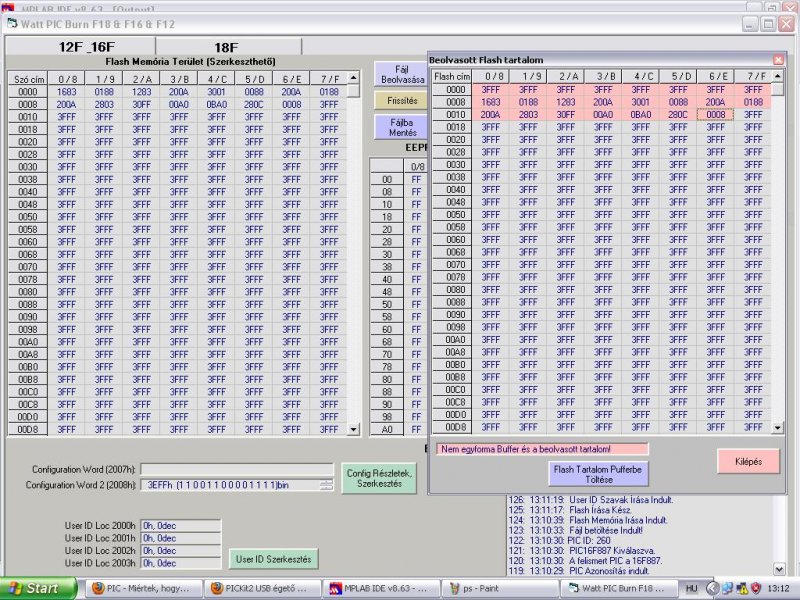Select cell 280C in buffer row 0008
800x600 pixels.
254,104
